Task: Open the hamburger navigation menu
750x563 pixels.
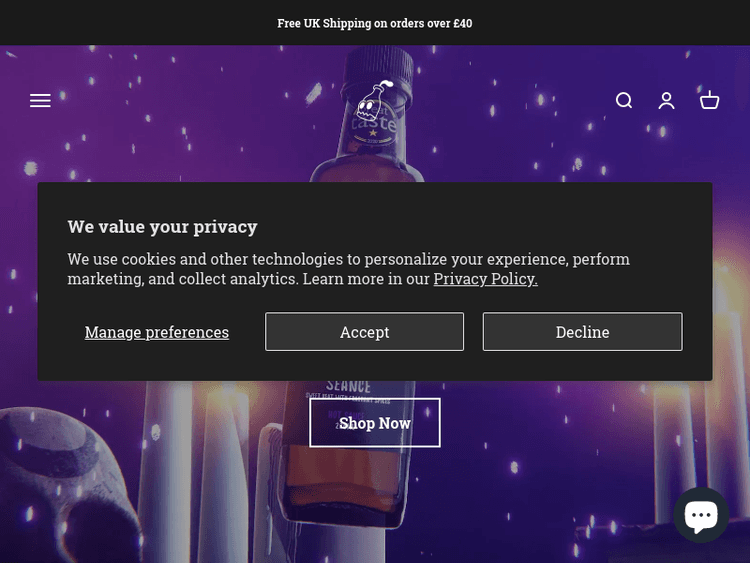Action: (40, 100)
